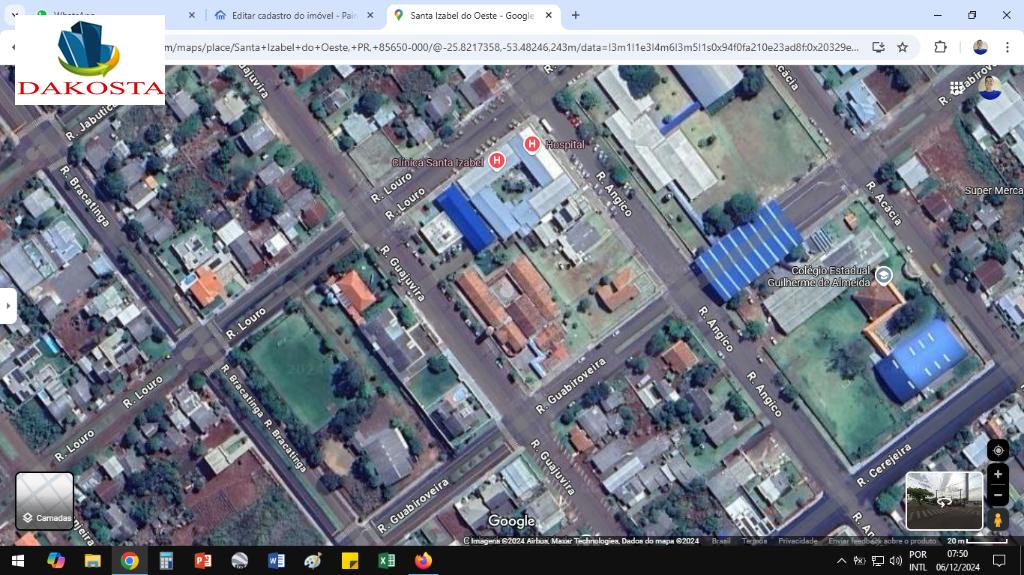1024x575 pixels.
Task: Open the Google account avatar on map
Action: (989, 88)
